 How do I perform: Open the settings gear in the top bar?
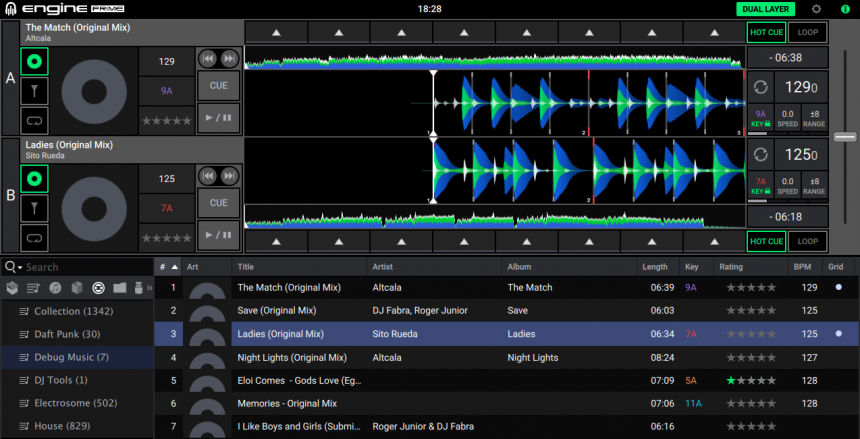pyautogui.click(x=816, y=9)
